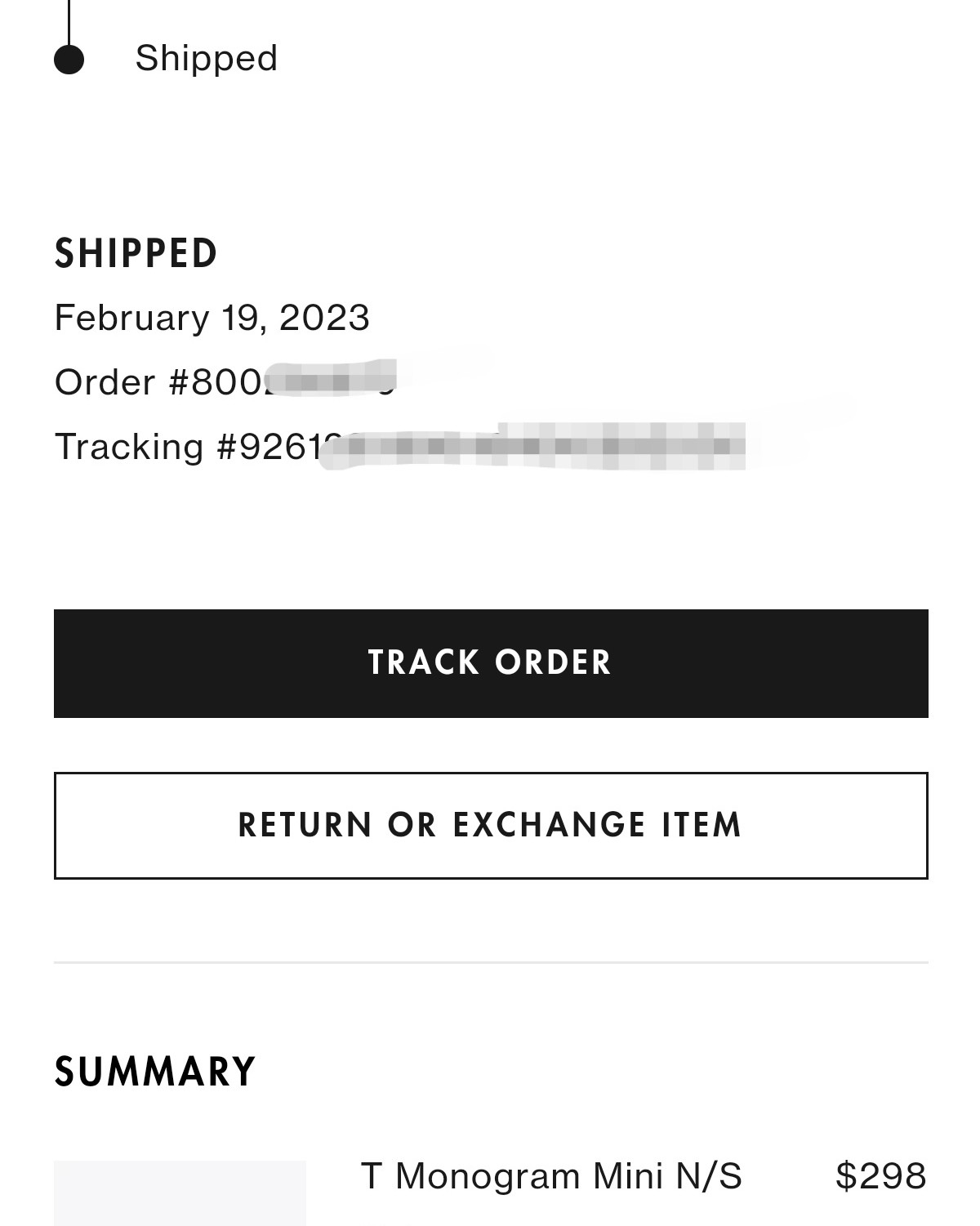Image resolution: width=980 pixels, height=1226 pixels.
Task: Click the vertical timeline line above the dot
Action: click(69, 20)
